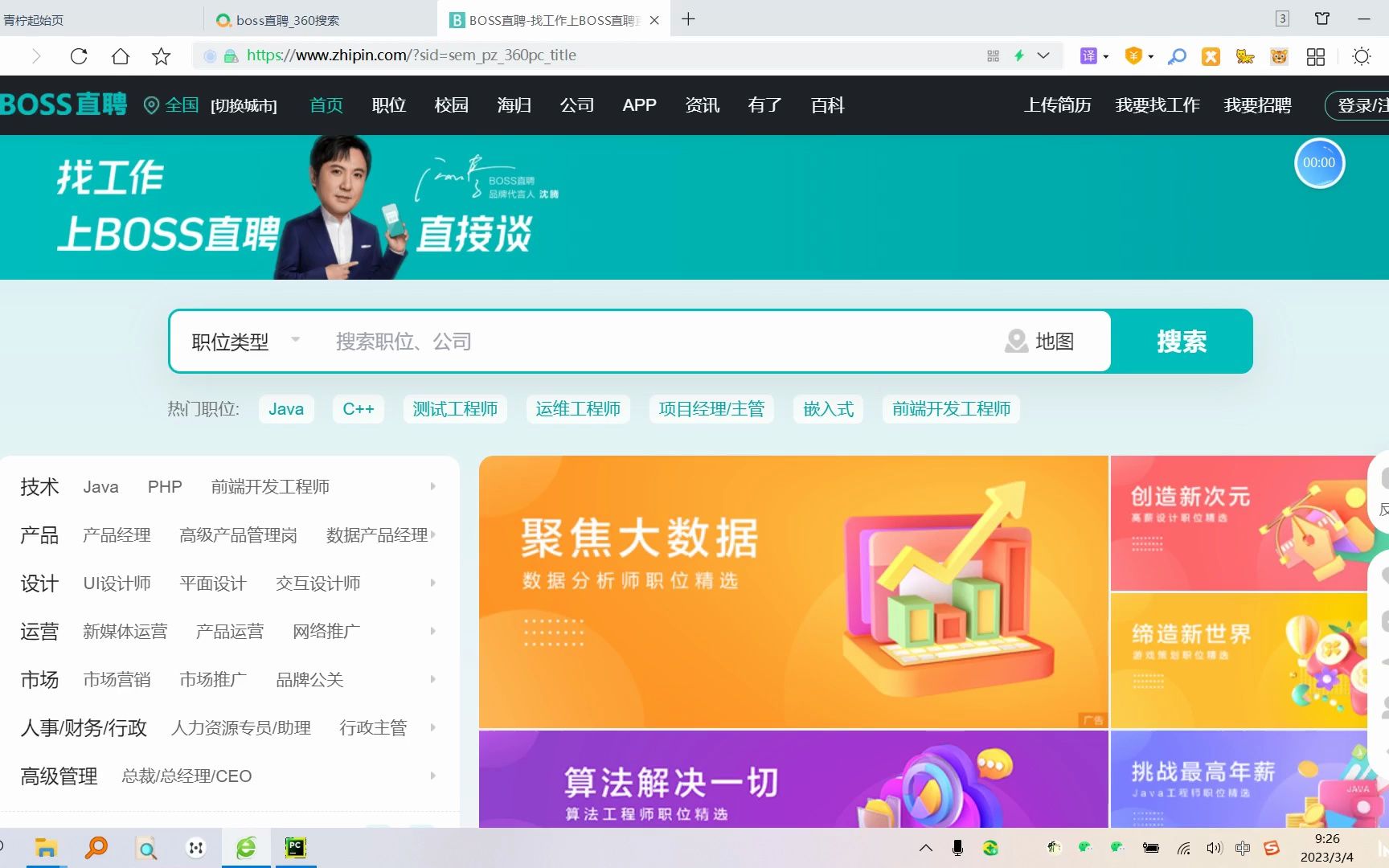1389x868 pixels.
Task: Select 前端开发工程师 hot job tag
Action: (x=951, y=409)
